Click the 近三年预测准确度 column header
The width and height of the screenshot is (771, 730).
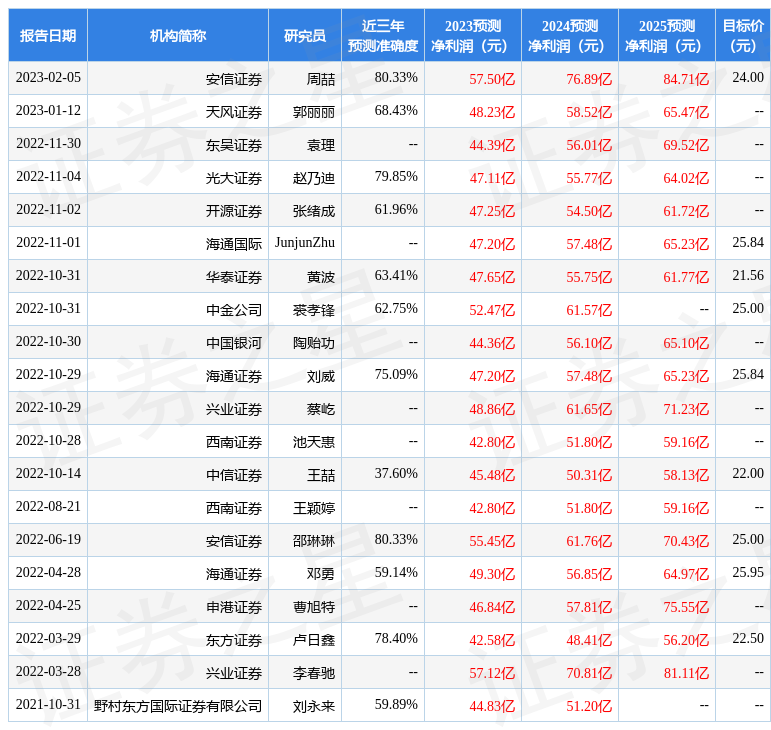[383, 35]
